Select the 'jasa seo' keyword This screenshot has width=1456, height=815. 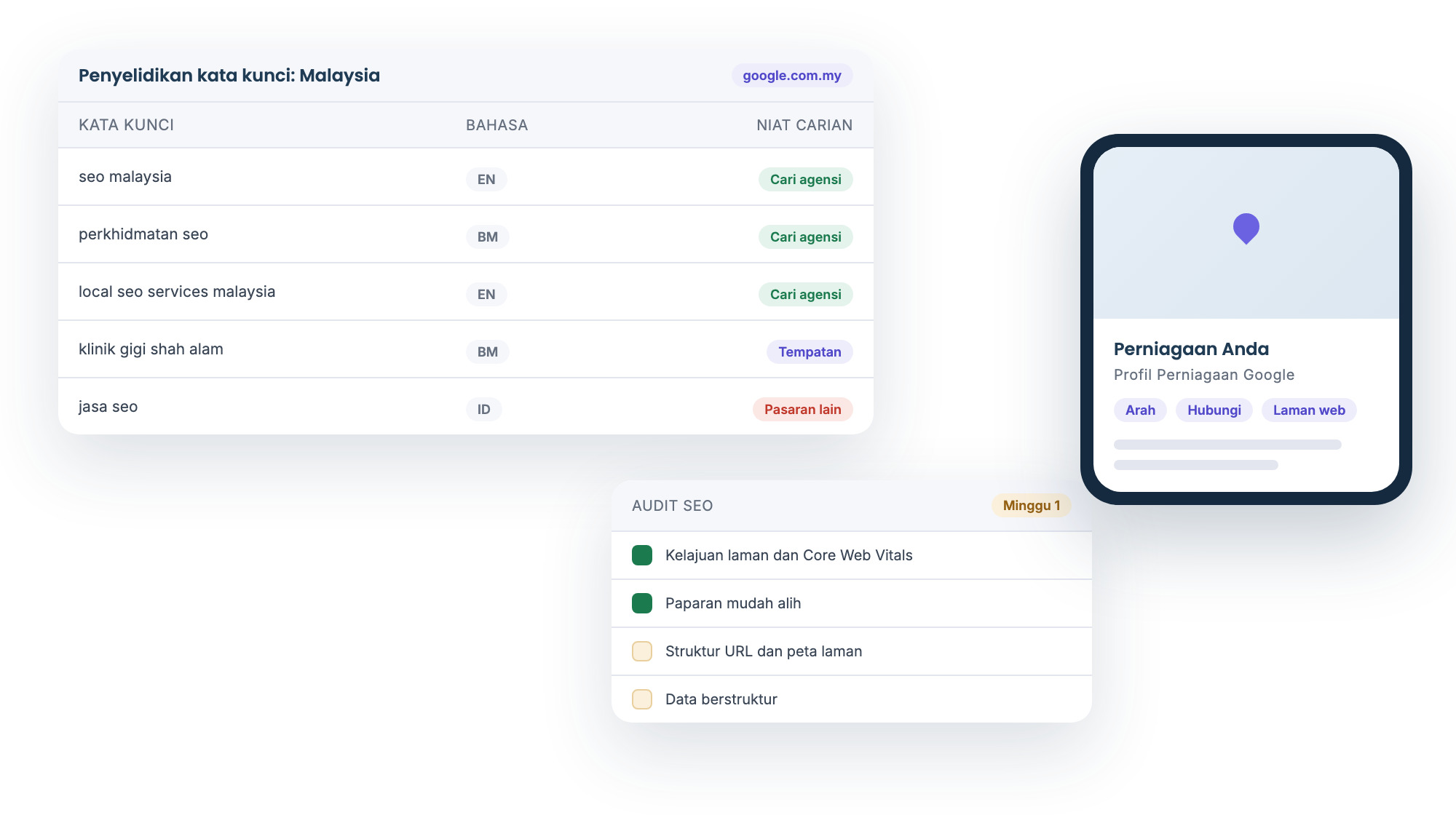click(x=108, y=407)
